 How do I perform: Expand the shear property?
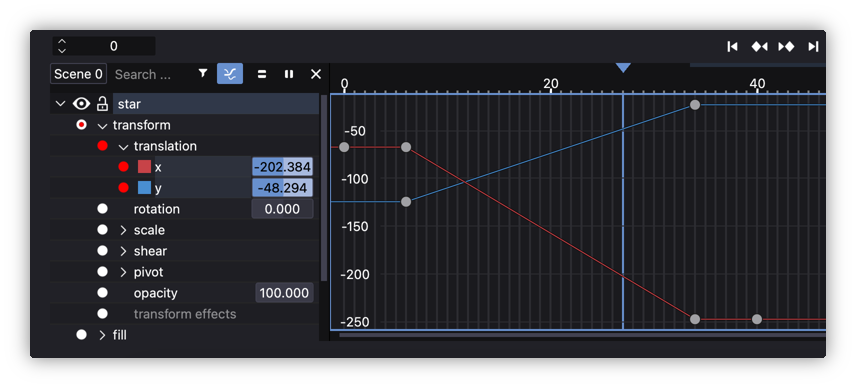tap(123, 251)
